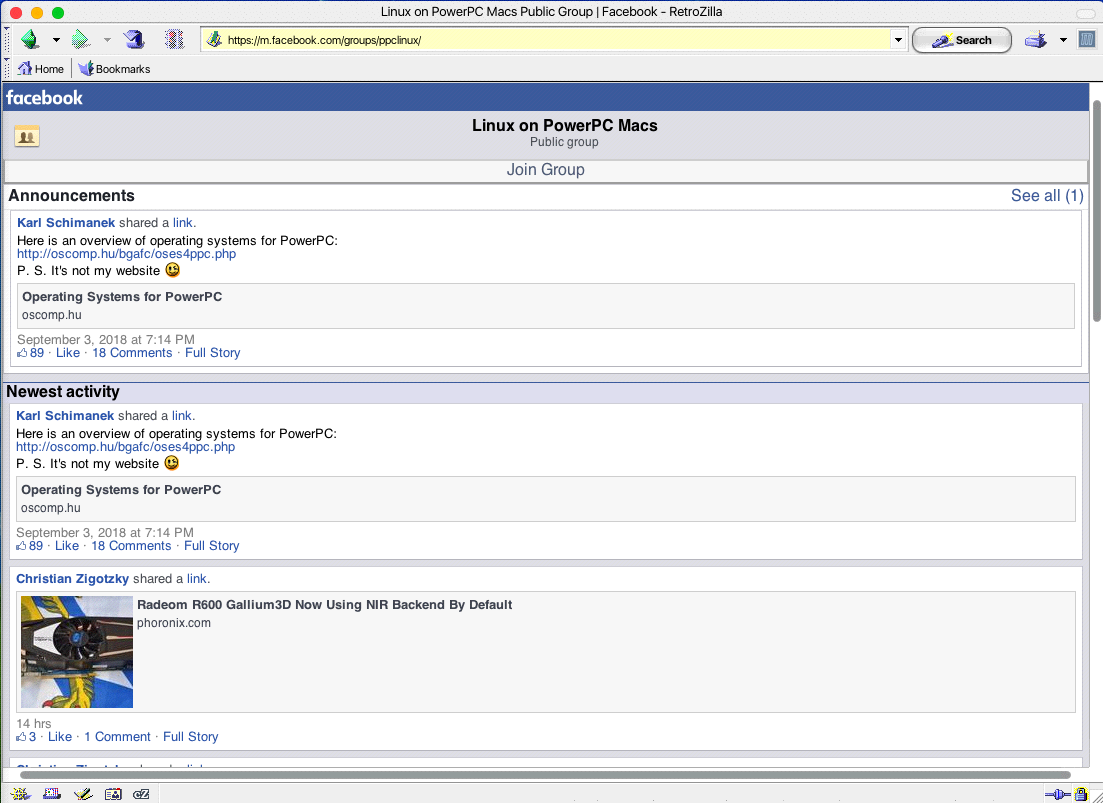The width and height of the screenshot is (1103, 803).
Task: Open the Composer icon in status bar
Action: [x=83, y=794]
